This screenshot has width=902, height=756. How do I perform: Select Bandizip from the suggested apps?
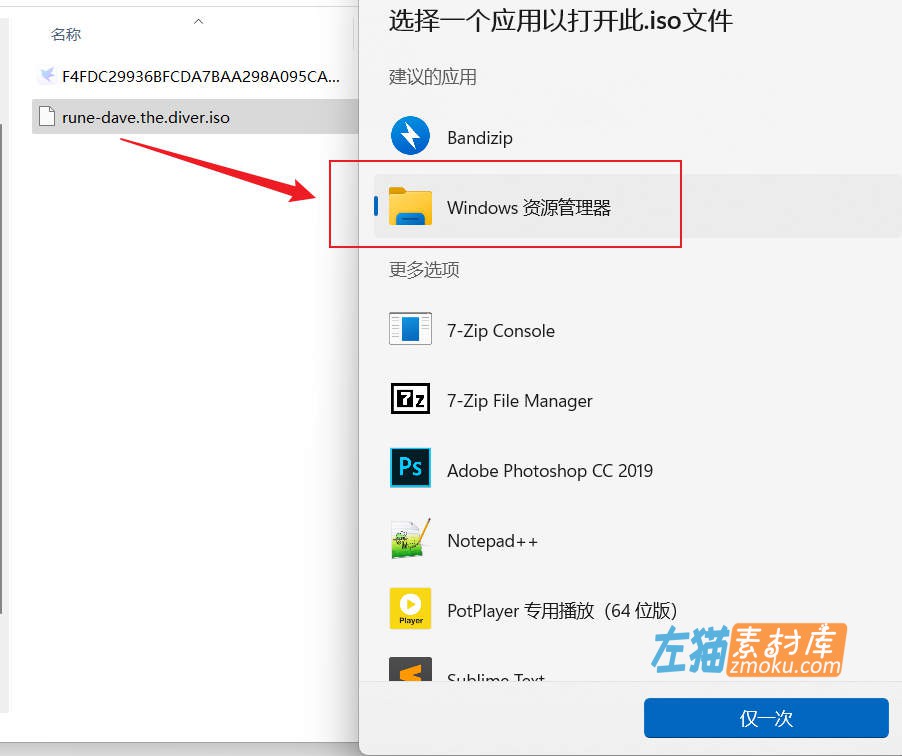pos(478,136)
